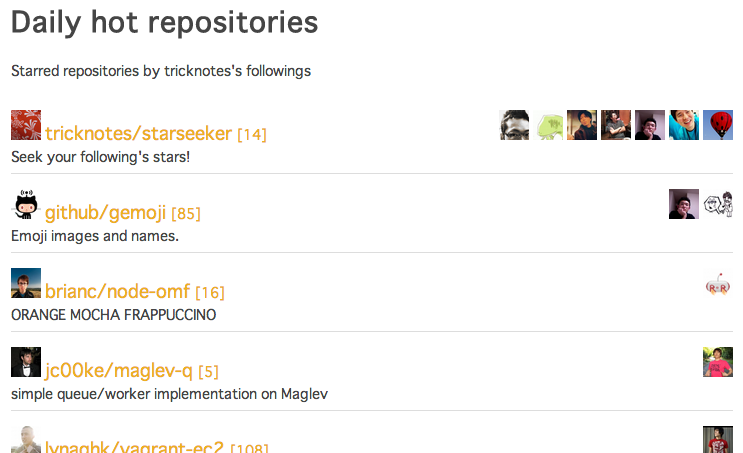Click the stargazer avatar on vagrant-ec2 row
Image resolution: width=743 pixels, height=453 pixels.
718,440
